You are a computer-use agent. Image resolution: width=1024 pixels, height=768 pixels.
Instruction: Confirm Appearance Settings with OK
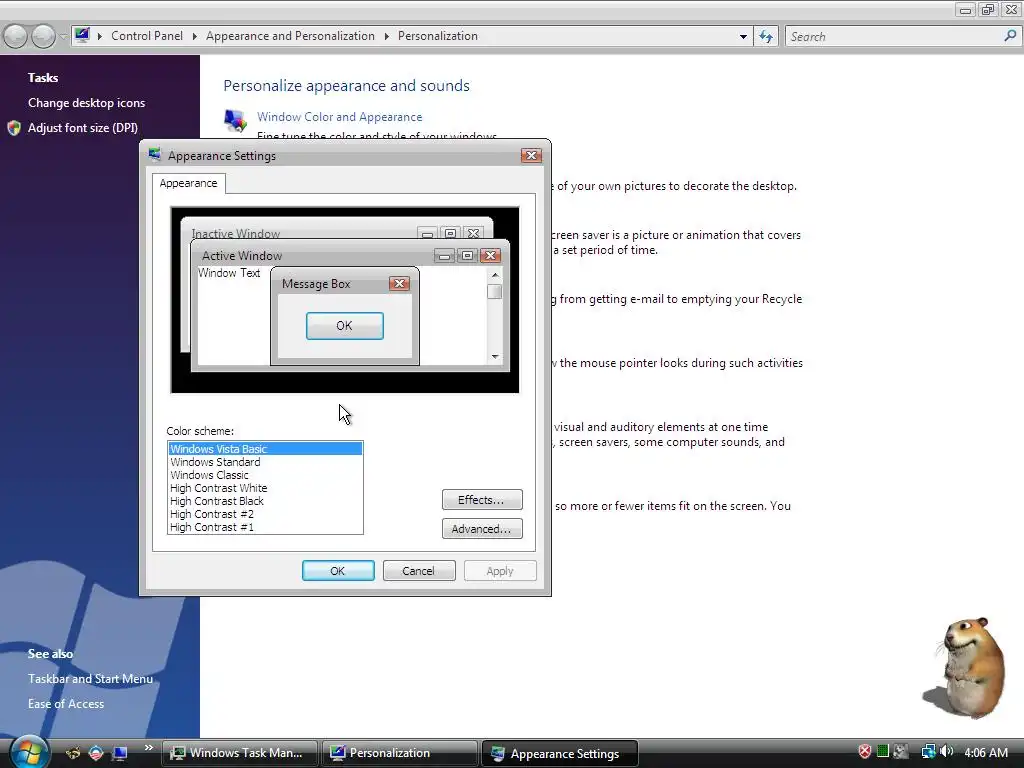pyautogui.click(x=338, y=571)
